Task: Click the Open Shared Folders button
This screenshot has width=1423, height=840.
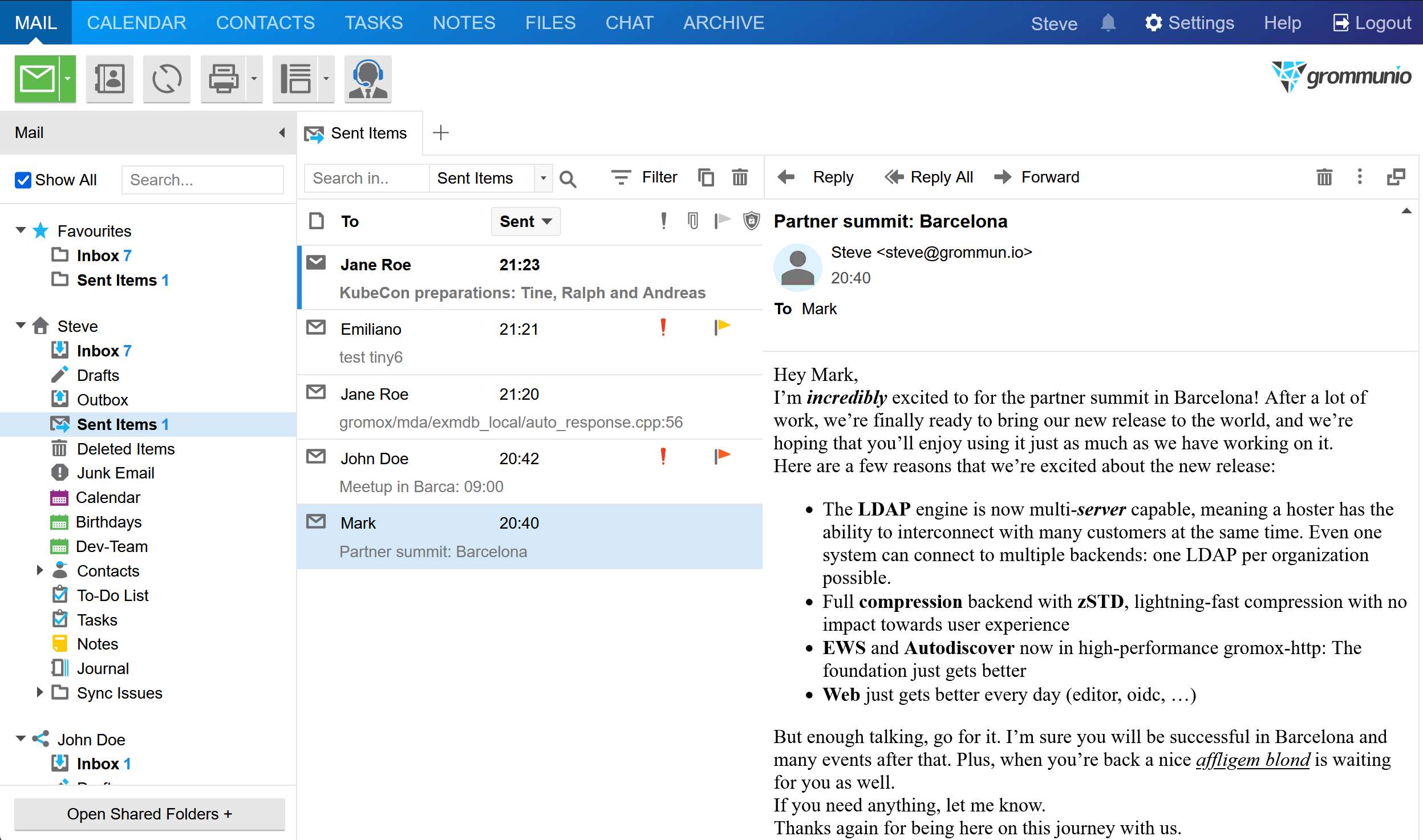Action: [x=149, y=814]
